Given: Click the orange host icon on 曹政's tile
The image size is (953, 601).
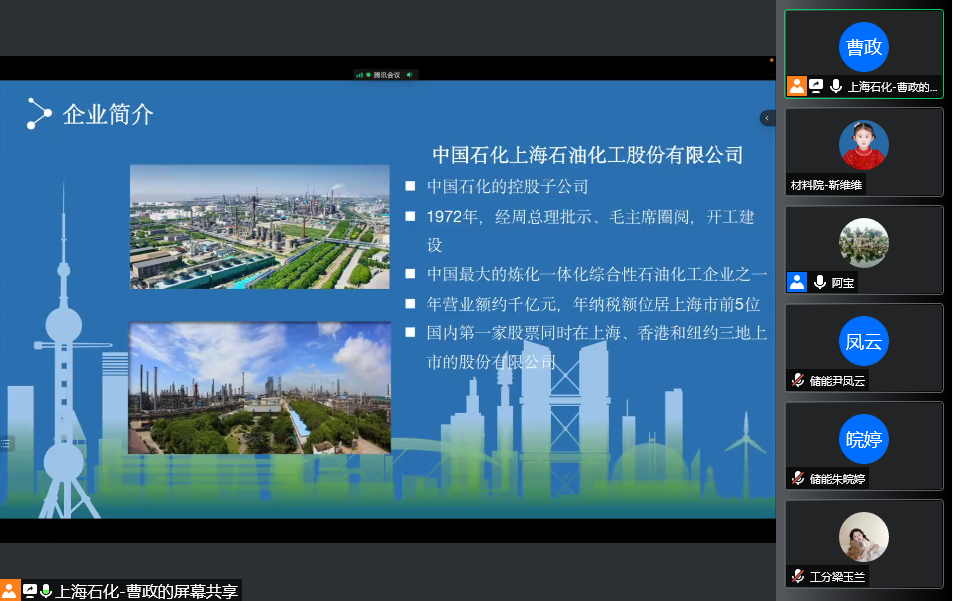Looking at the screenshot, I should coord(796,87).
